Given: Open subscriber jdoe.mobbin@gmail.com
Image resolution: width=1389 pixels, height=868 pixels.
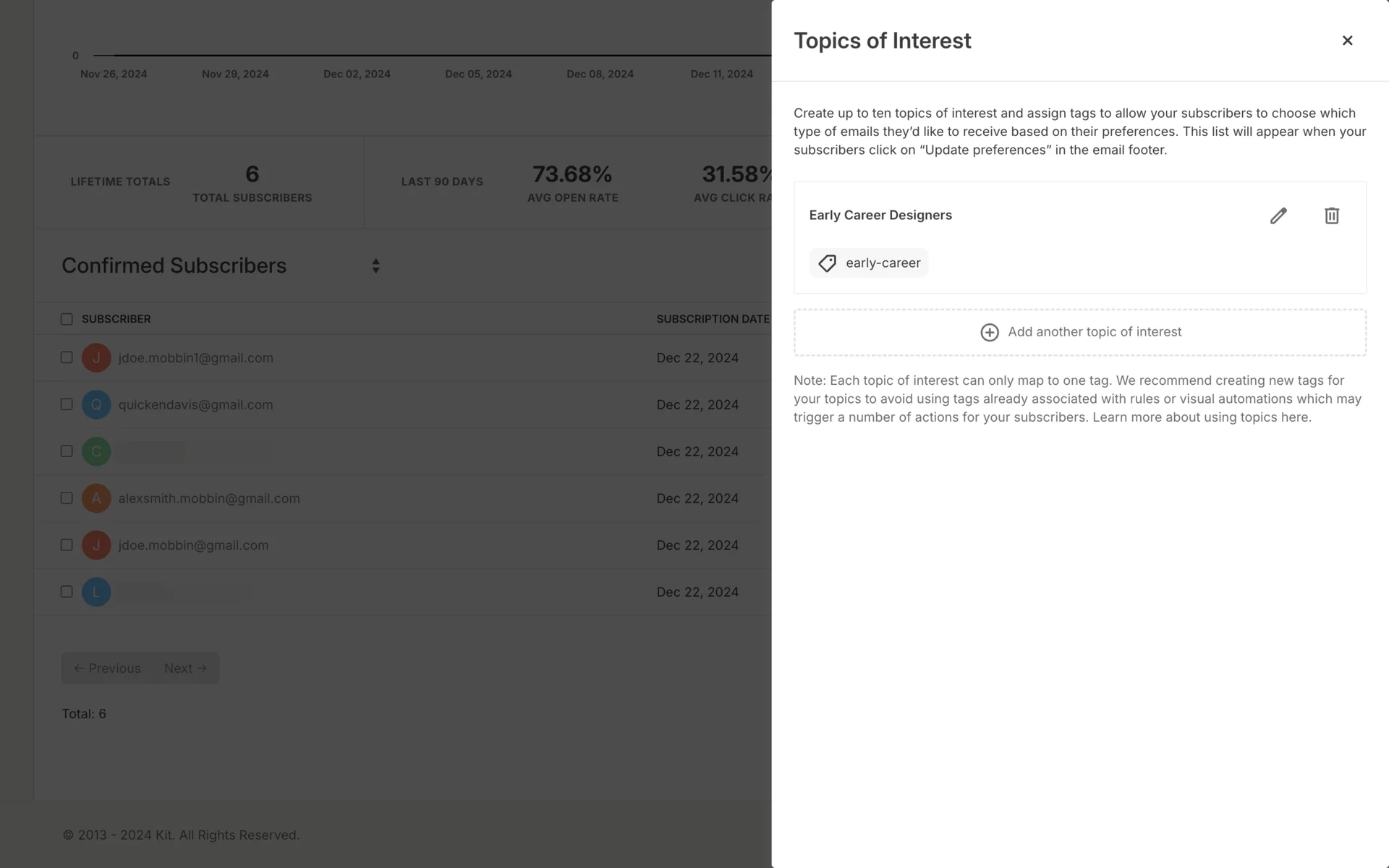Looking at the screenshot, I should coord(193,545).
